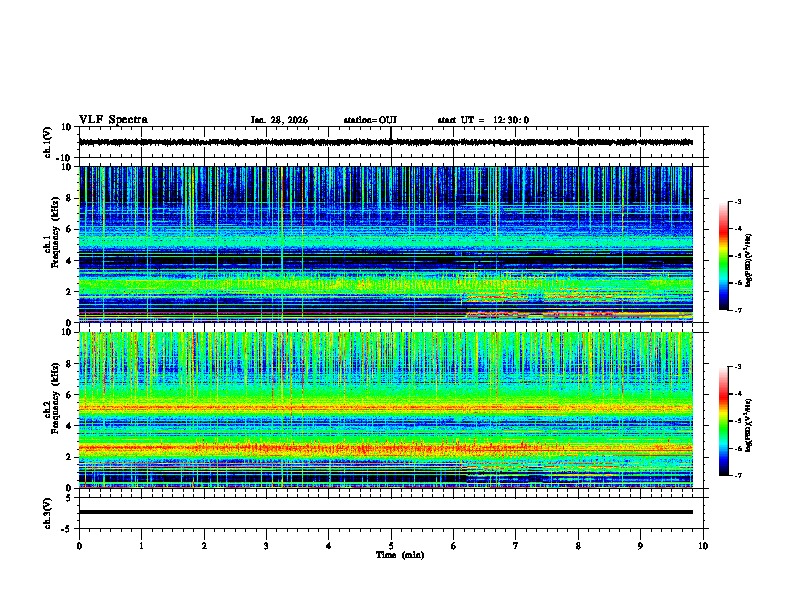Click the "-10" tick on ch.1(V) axis

[65, 157]
